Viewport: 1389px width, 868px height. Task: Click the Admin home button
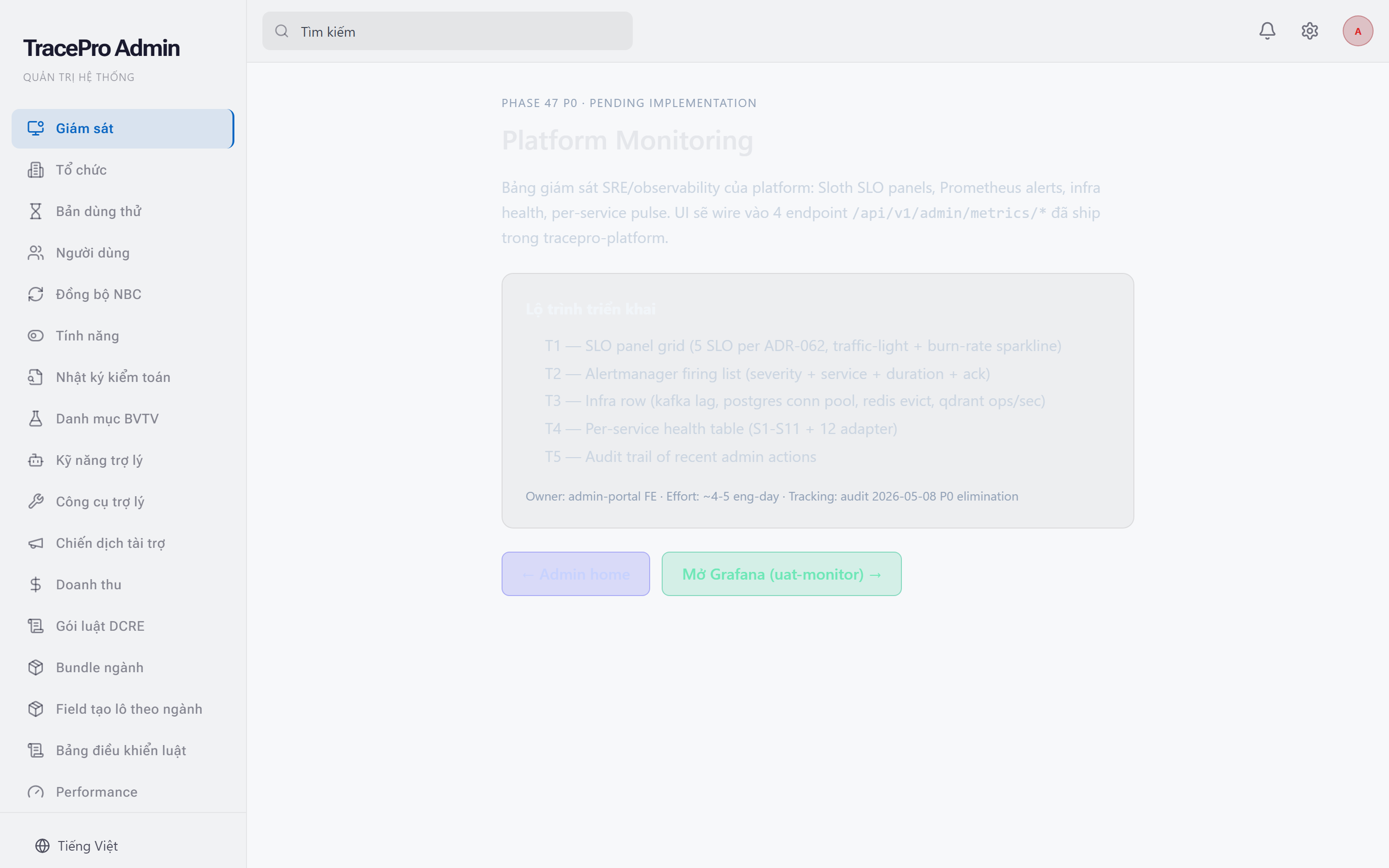pos(576,574)
